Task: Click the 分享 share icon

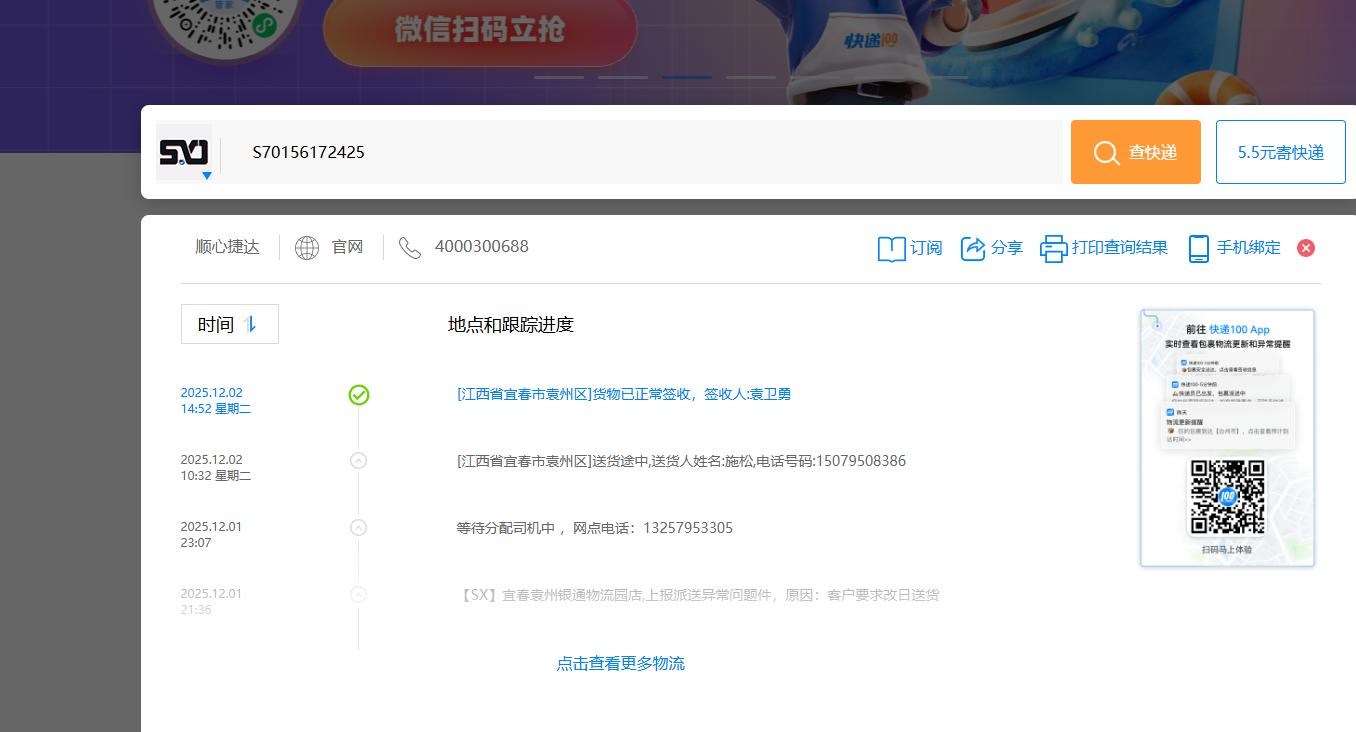Action: click(973, 248)
